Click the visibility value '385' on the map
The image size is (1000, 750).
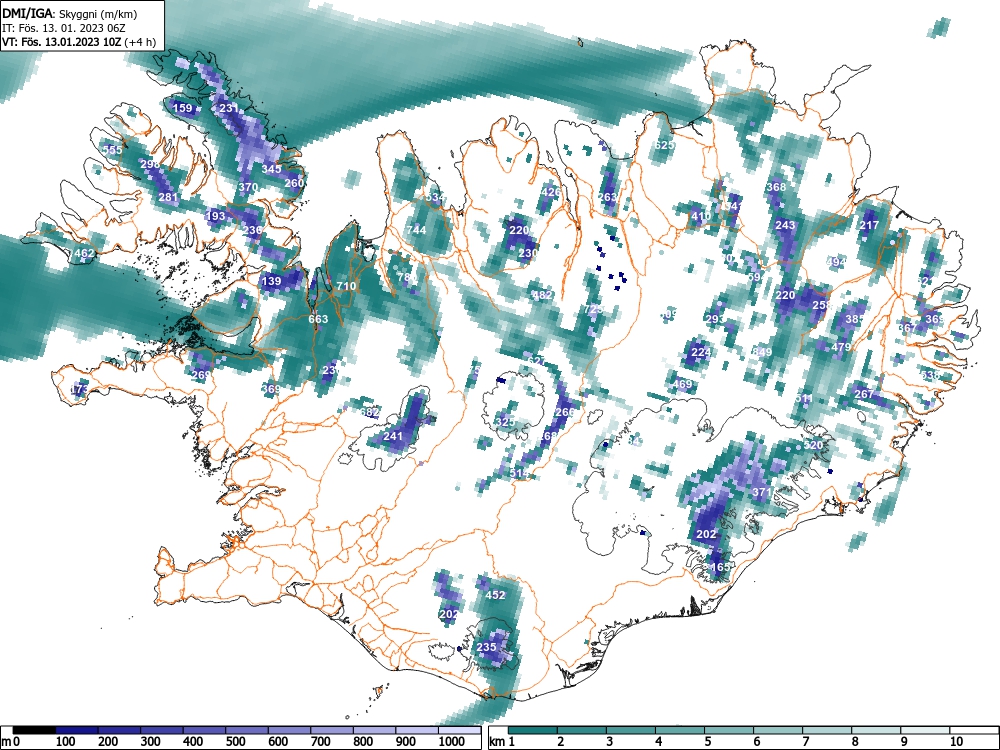pos(855,319)
